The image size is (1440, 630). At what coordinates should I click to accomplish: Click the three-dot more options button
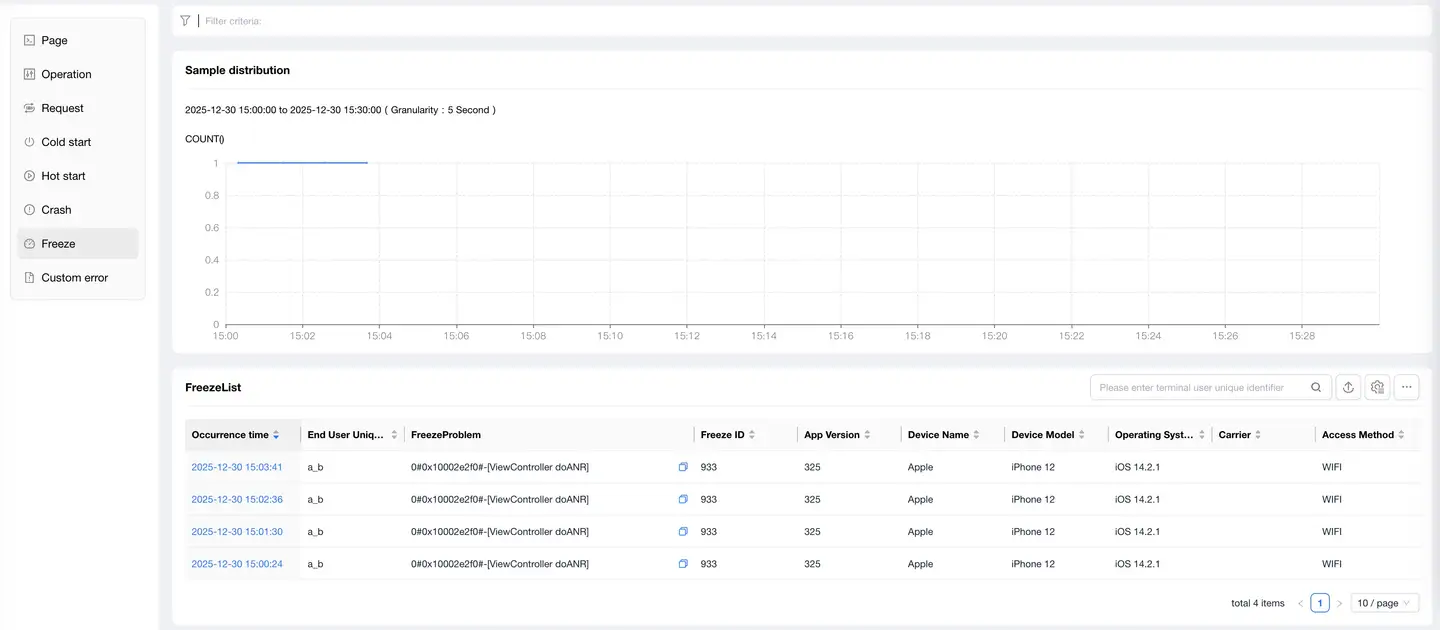coord(1406,388)
